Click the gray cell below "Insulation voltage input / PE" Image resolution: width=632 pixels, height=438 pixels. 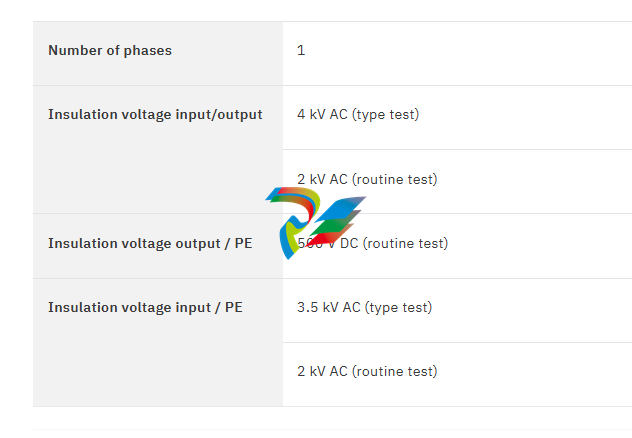click(158, 372)
